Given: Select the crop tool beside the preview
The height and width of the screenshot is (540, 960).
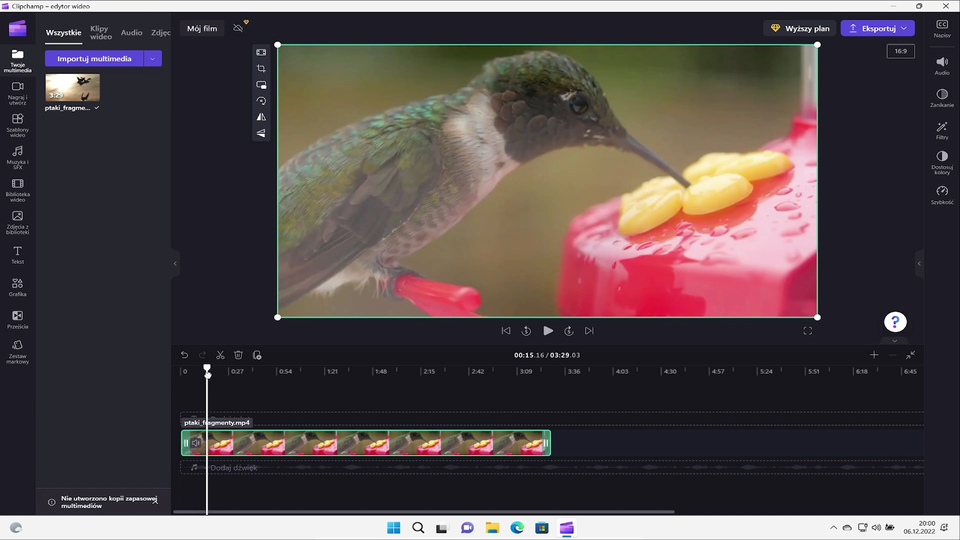Looking at the screenshot, I should coord(261,69).
